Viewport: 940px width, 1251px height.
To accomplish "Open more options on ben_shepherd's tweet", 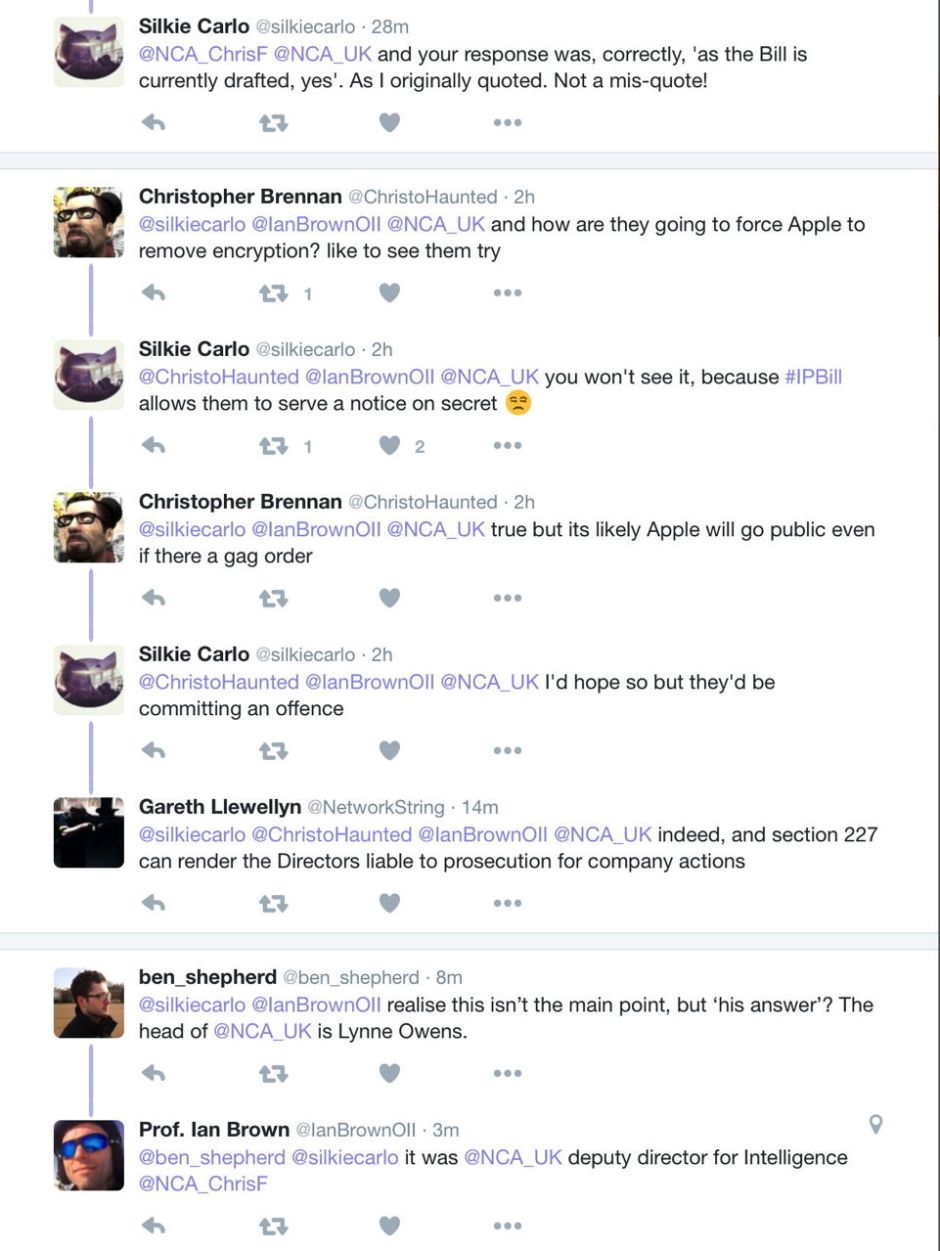I will coord(506,1073).
